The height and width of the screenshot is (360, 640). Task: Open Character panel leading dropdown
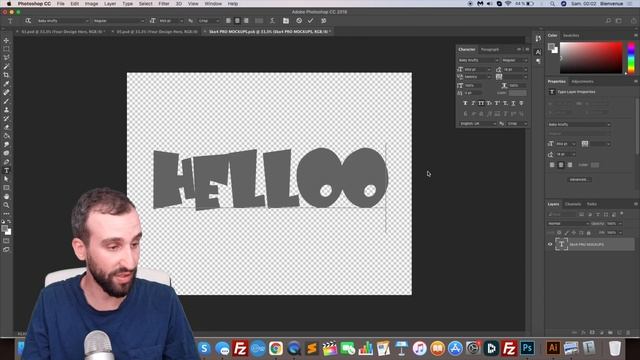click(x=514, y=69)
